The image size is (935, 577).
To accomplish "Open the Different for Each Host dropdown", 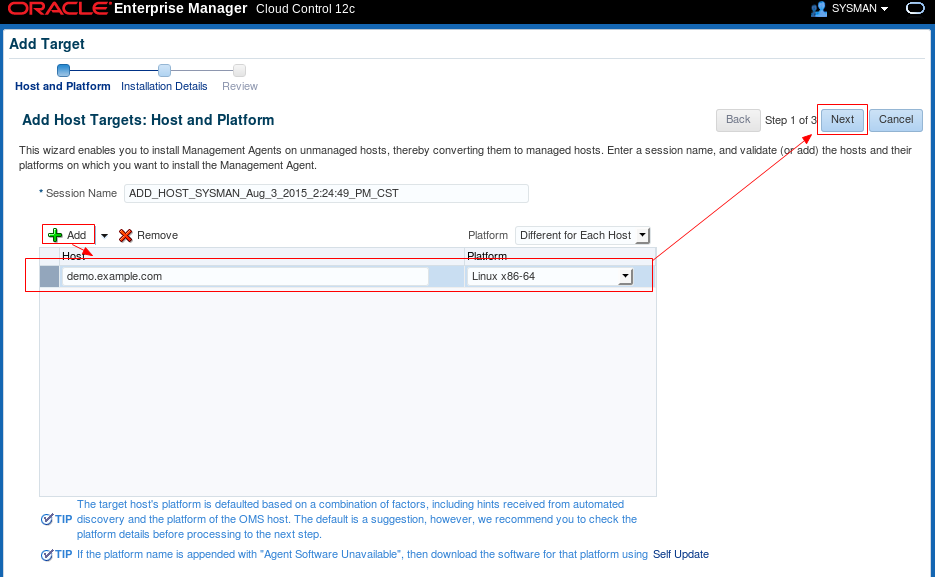I will click(583, 235).
